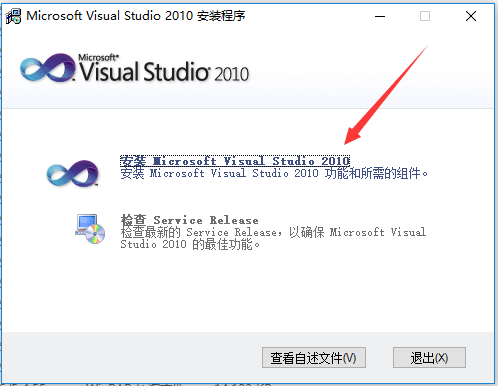Click description text 安装 Microsoft Visual Studio 2010 功能和所需的组件
The width and height of the screenshot is (498, 386).
[274, 173]
